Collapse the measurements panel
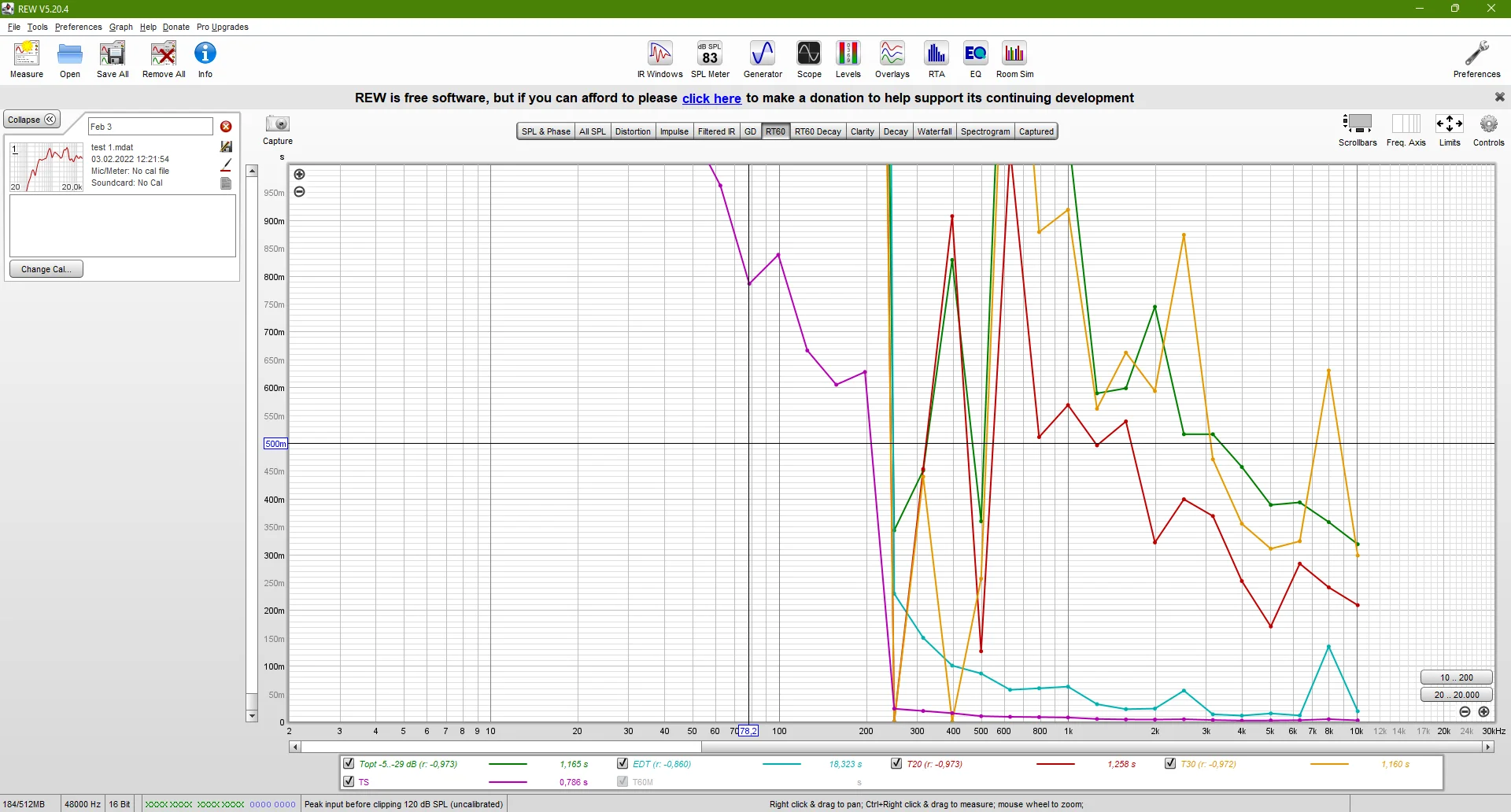Screen dimensions: 1511x812 32,120
